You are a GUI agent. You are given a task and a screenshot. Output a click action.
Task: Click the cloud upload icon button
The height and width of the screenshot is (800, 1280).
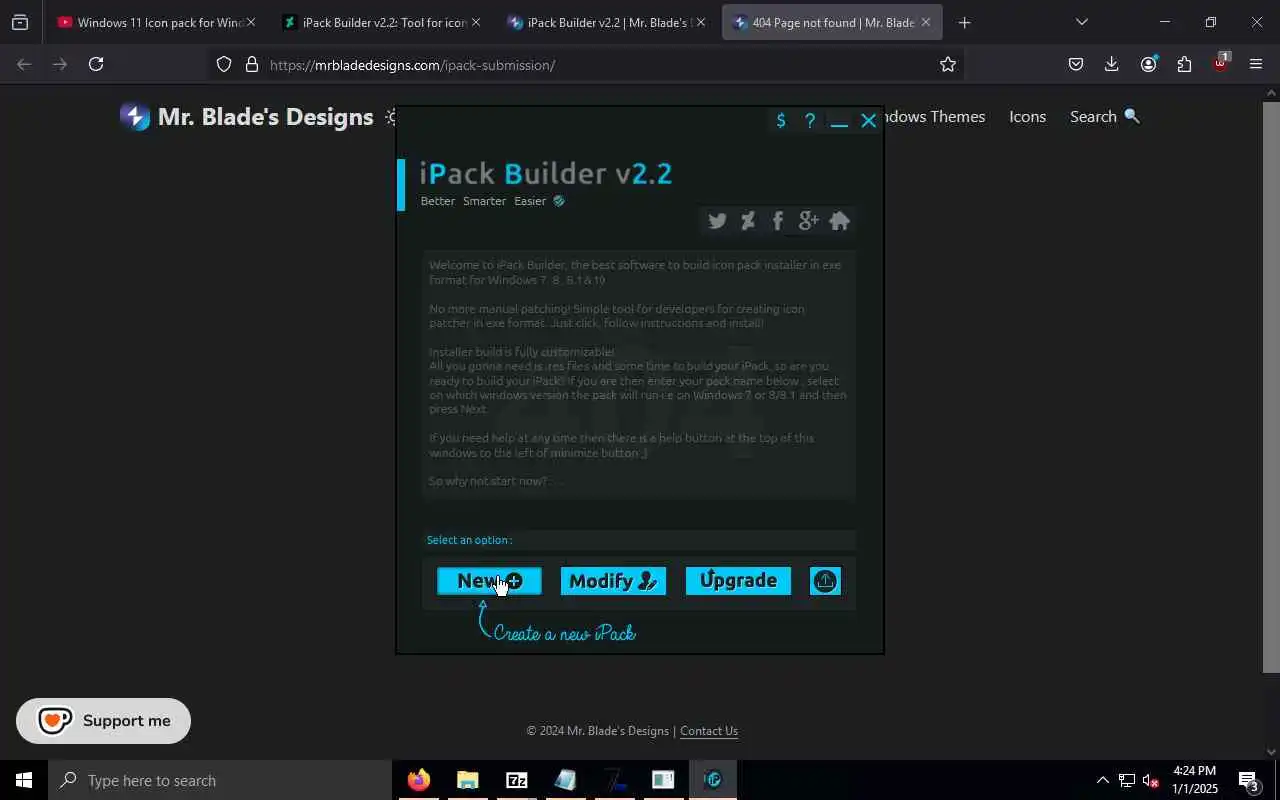coord(825,581)
